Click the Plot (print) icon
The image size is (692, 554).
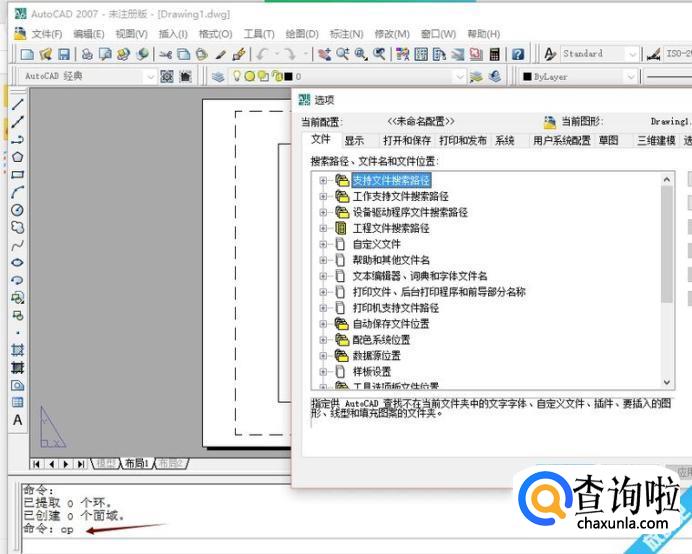87,54
